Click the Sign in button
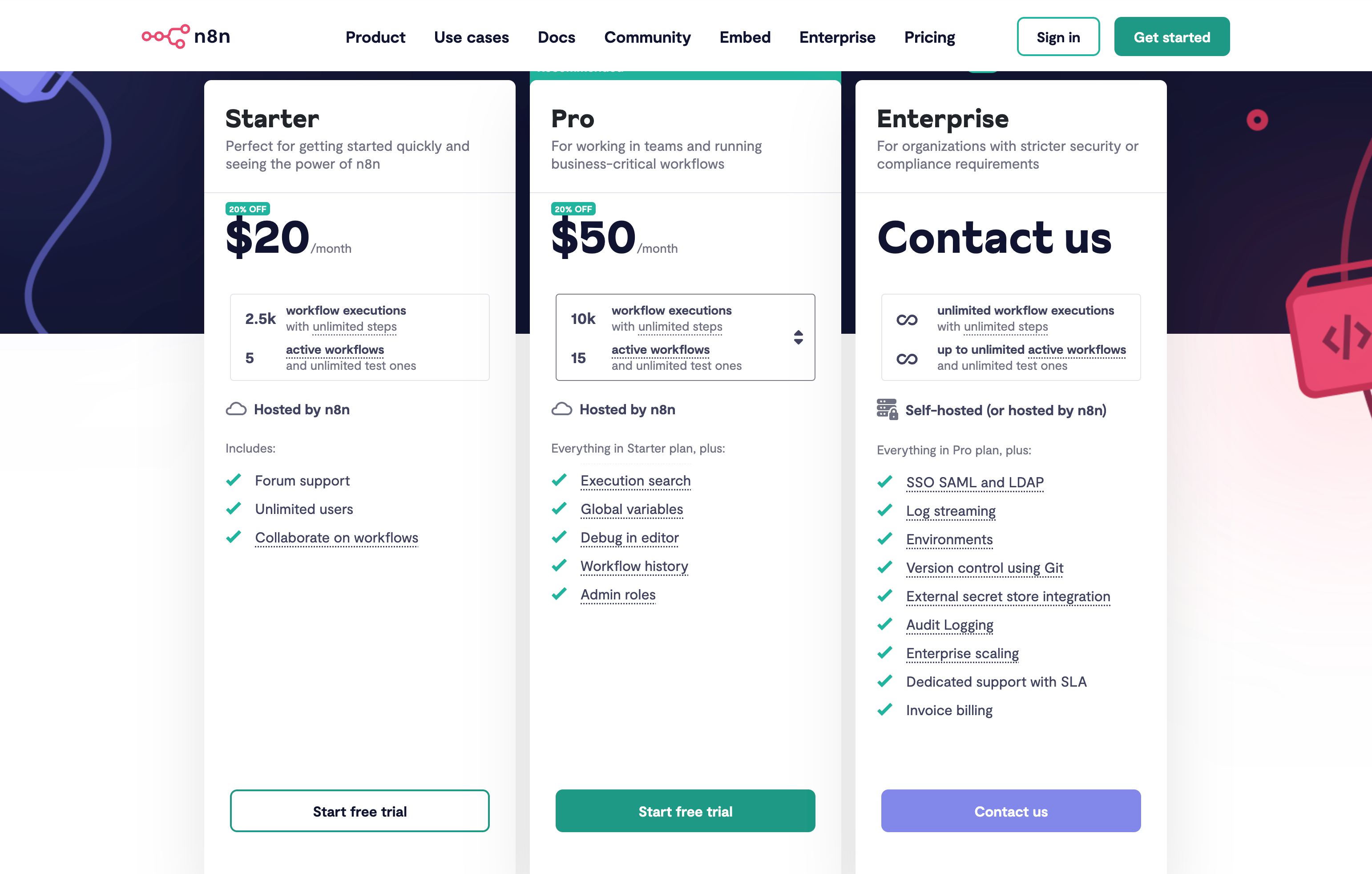This screenshot has width=1372, height=874. pos(1058,37)
